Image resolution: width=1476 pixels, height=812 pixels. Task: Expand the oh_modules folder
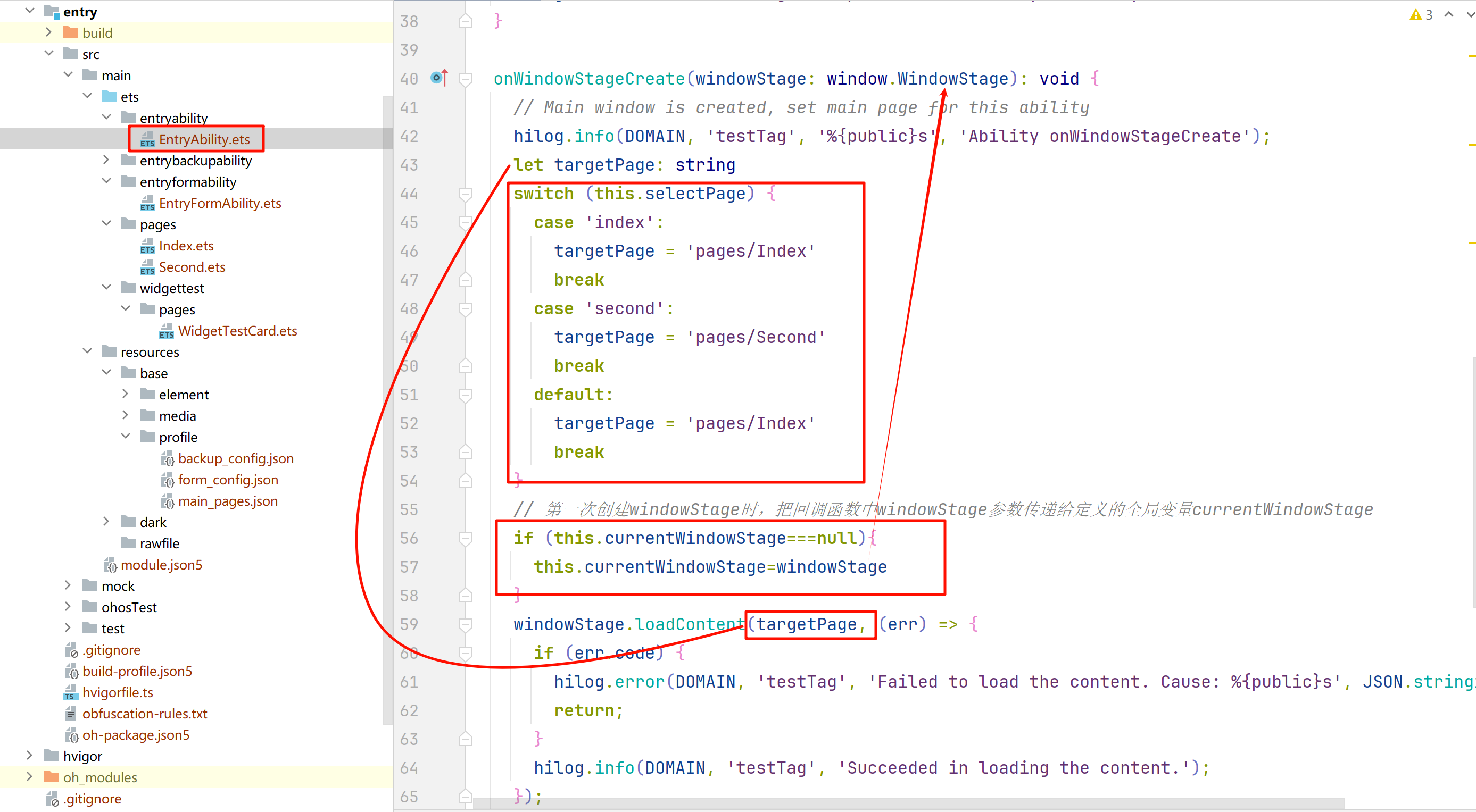pos(30,777)
